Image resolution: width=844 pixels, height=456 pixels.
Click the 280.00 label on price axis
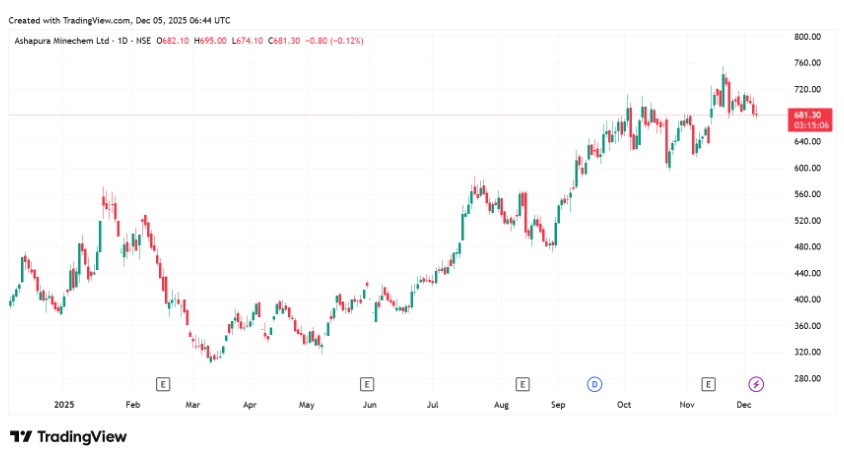tap(807, 378)
